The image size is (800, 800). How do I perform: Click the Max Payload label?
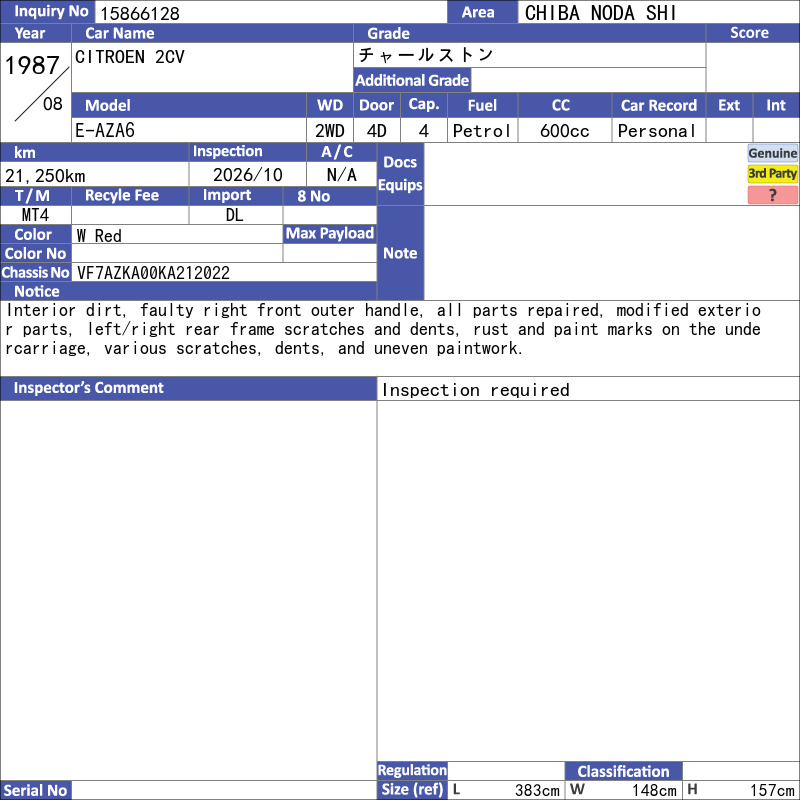pyautogui.click(x=330, y=233)
